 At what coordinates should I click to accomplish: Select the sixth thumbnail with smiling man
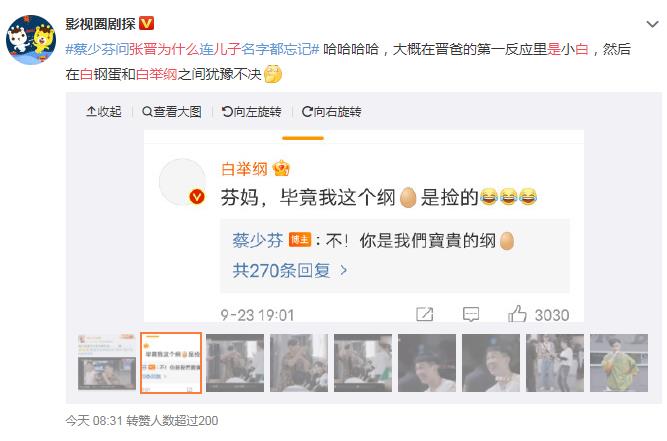click(x=427, y=362)
